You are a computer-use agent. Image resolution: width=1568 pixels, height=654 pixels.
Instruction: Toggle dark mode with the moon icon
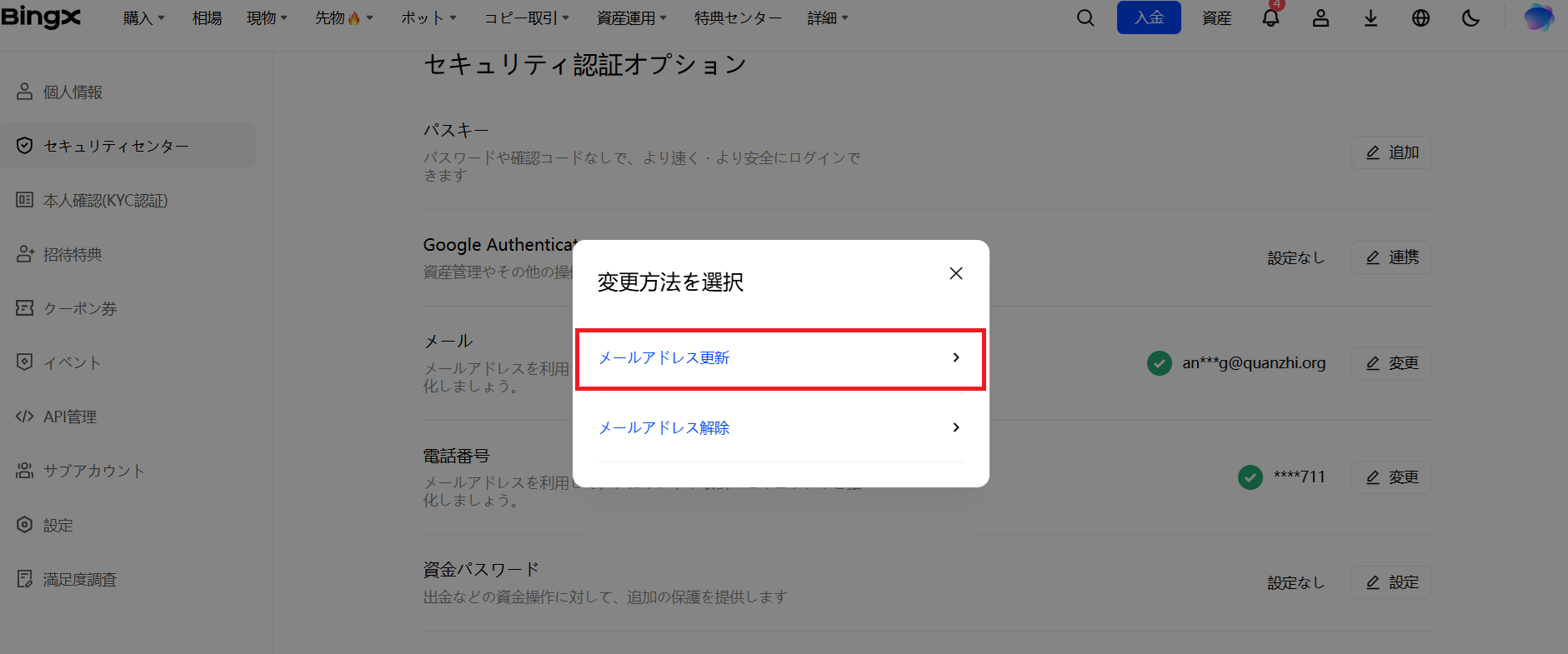[x=1470, y=18]
